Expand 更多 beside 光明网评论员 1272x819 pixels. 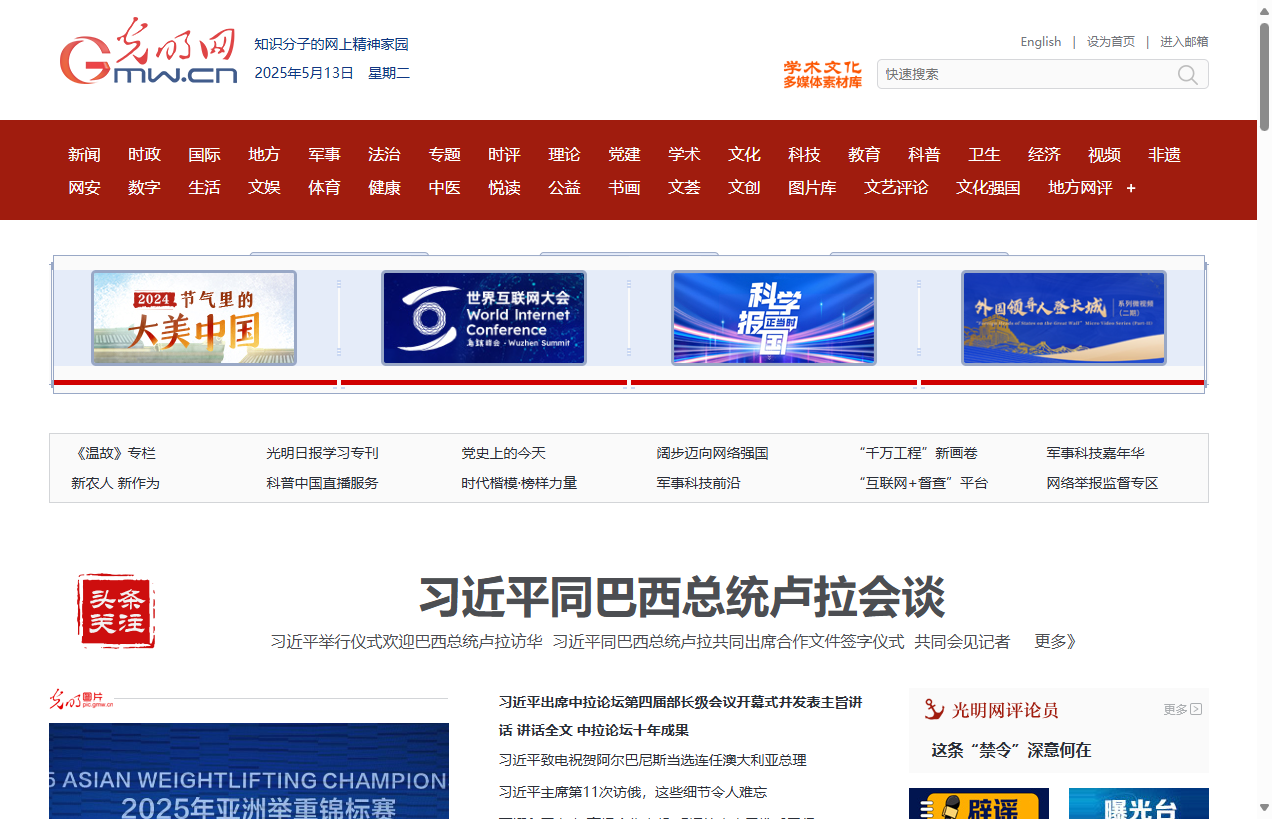[1182, 709]
